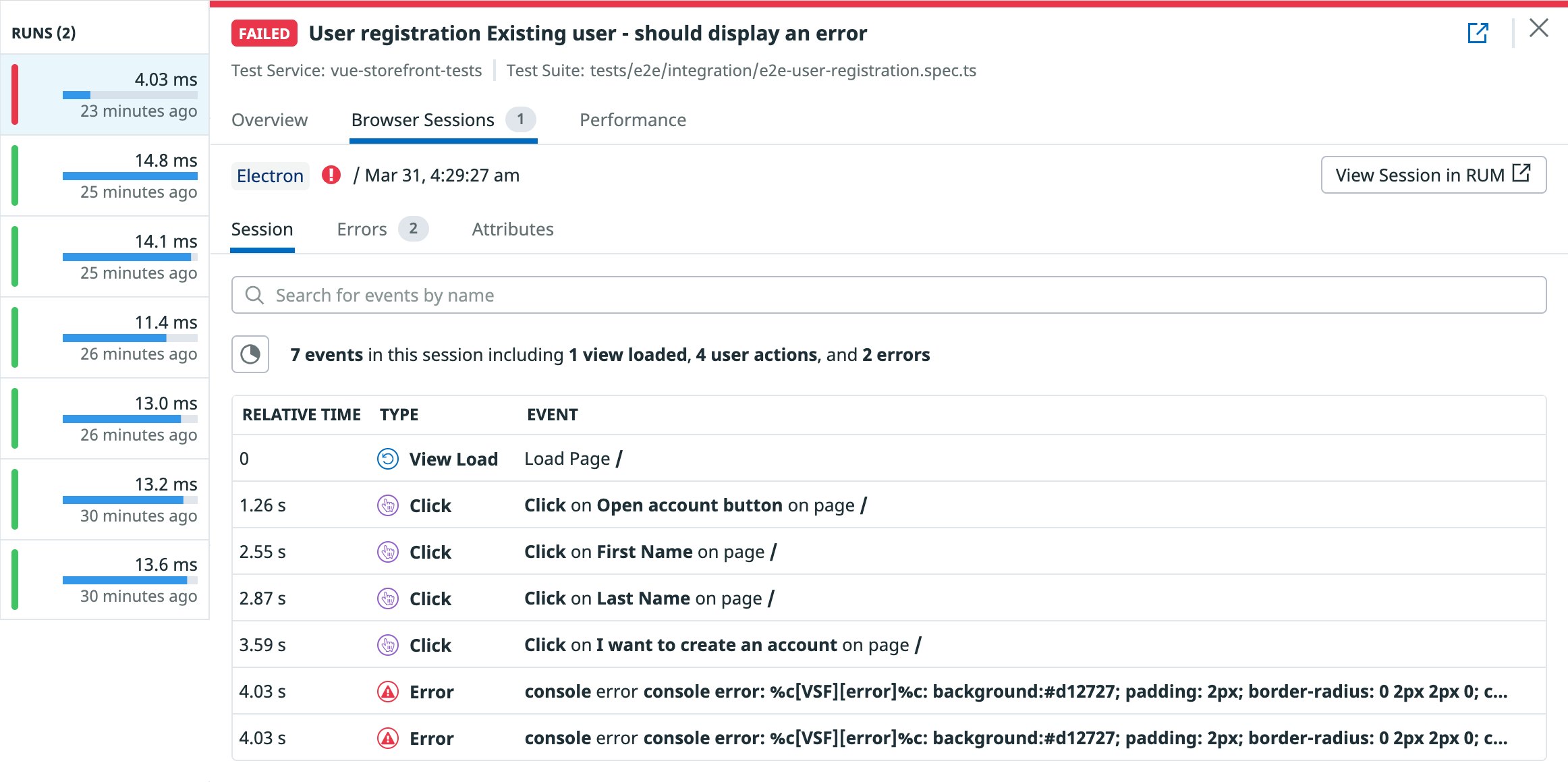
Task: Select the Session tab
Action: click(262, 229)
